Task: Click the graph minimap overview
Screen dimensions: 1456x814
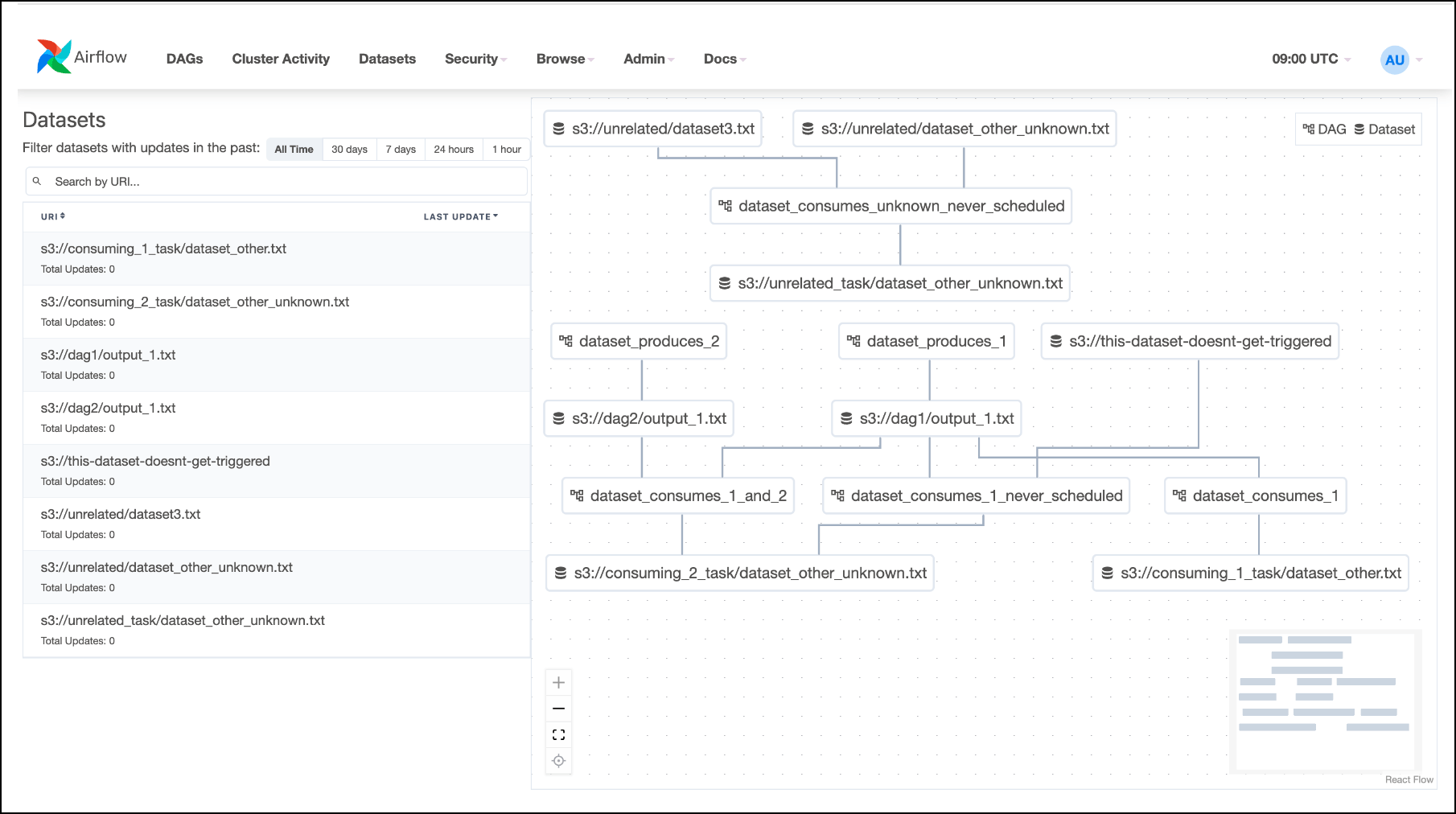Action: tap(1324, 701)
